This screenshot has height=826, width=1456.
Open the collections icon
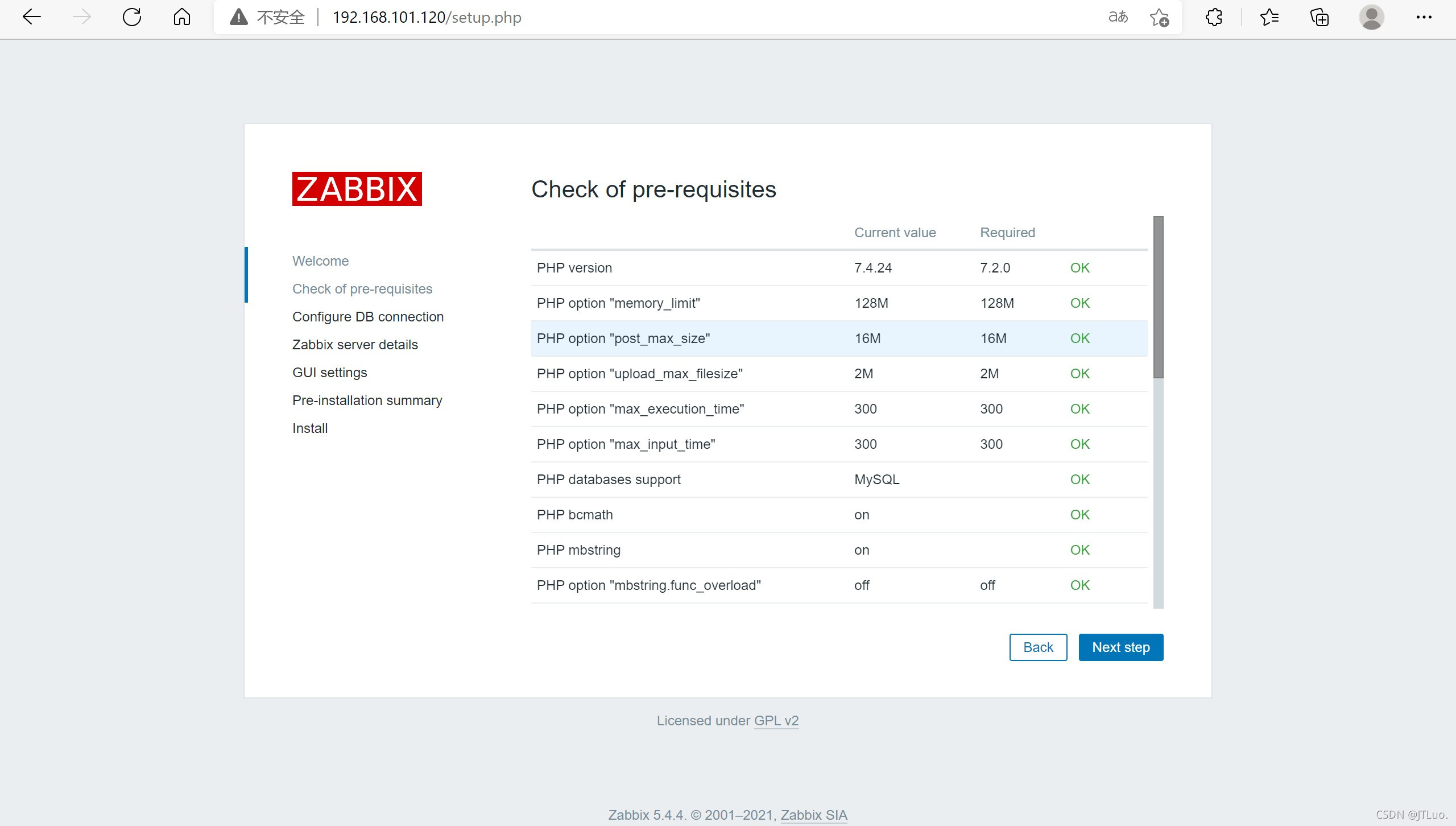[1319, 17]
